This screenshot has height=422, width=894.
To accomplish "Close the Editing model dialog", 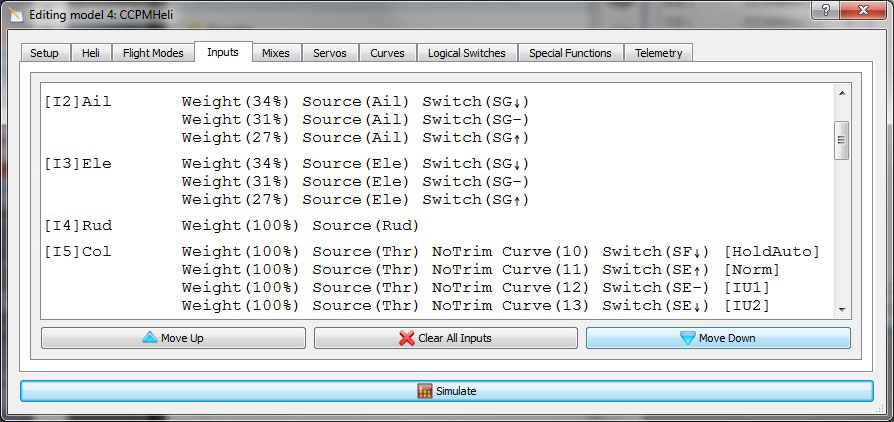I will 864,10.
